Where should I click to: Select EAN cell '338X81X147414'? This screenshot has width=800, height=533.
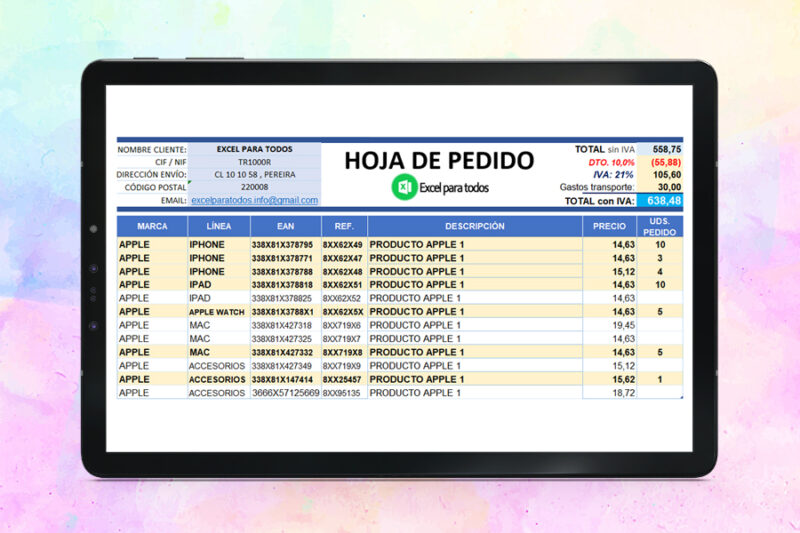click(286, 379)
